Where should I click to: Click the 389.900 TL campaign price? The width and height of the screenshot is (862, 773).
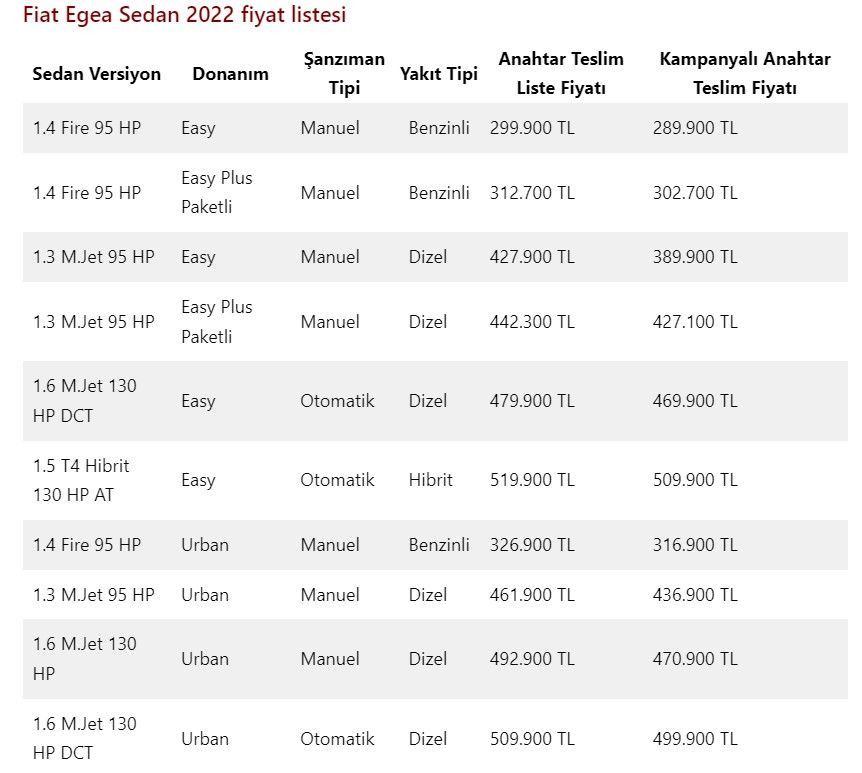click(x=695, y=257)
